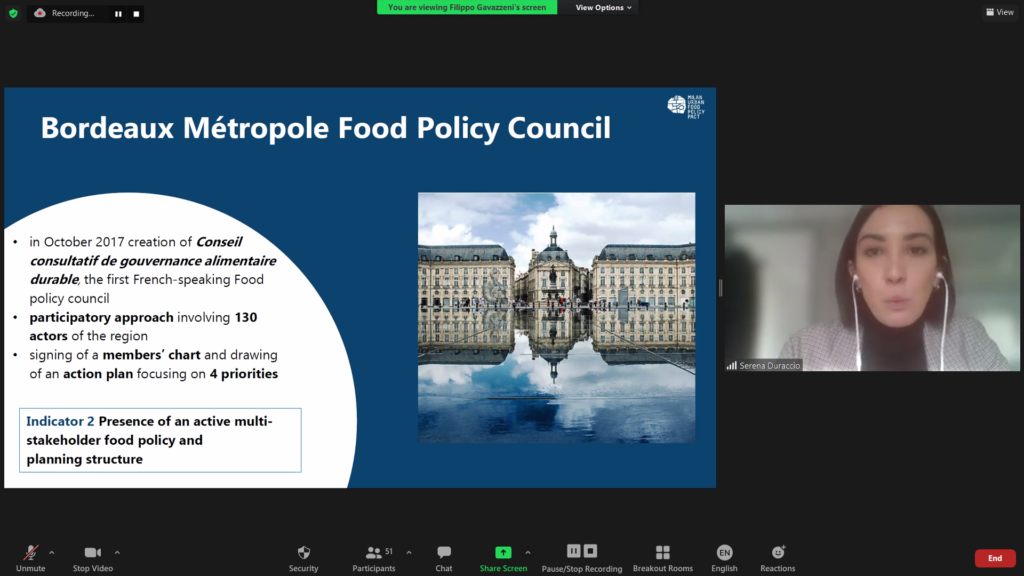
Task: Expand video options arrow beside Stop Video
Action: tap(117, 552)
